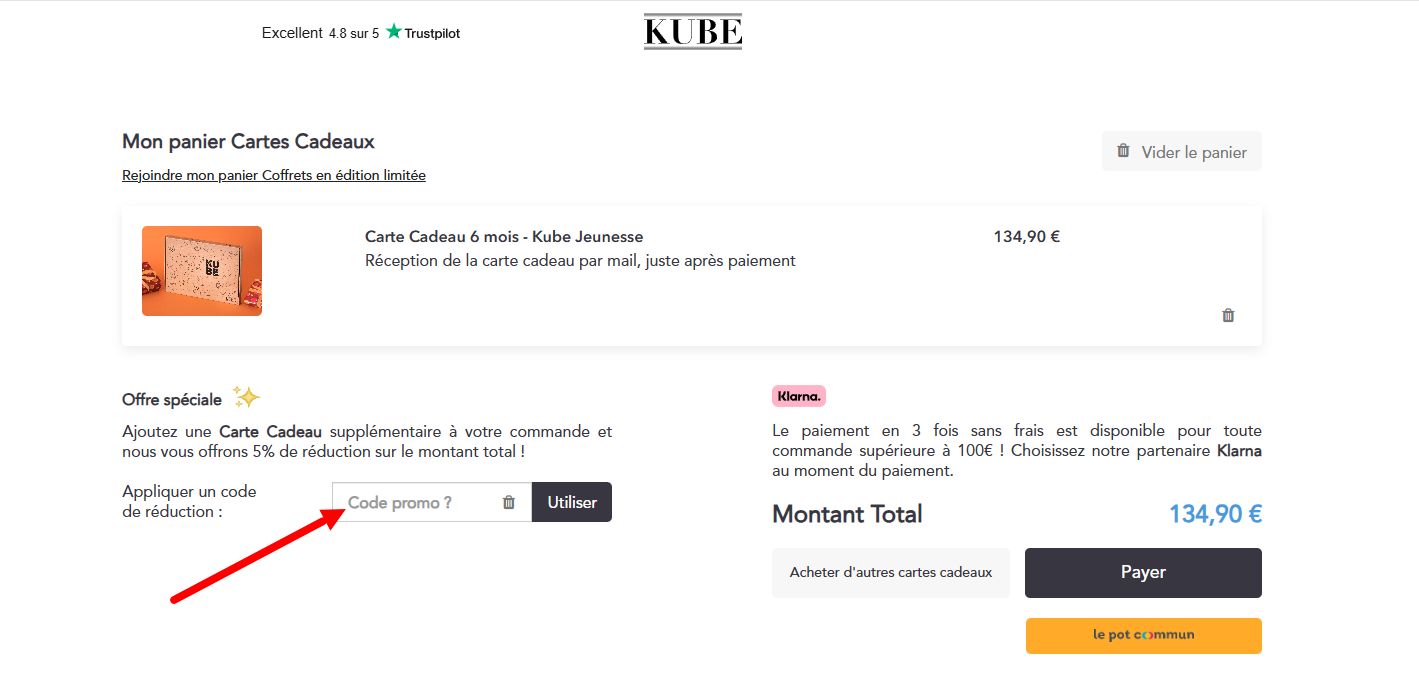The image size is (1419, 699).
Task: Click the Trustpilot green star icon
Action: click(393, 31)
